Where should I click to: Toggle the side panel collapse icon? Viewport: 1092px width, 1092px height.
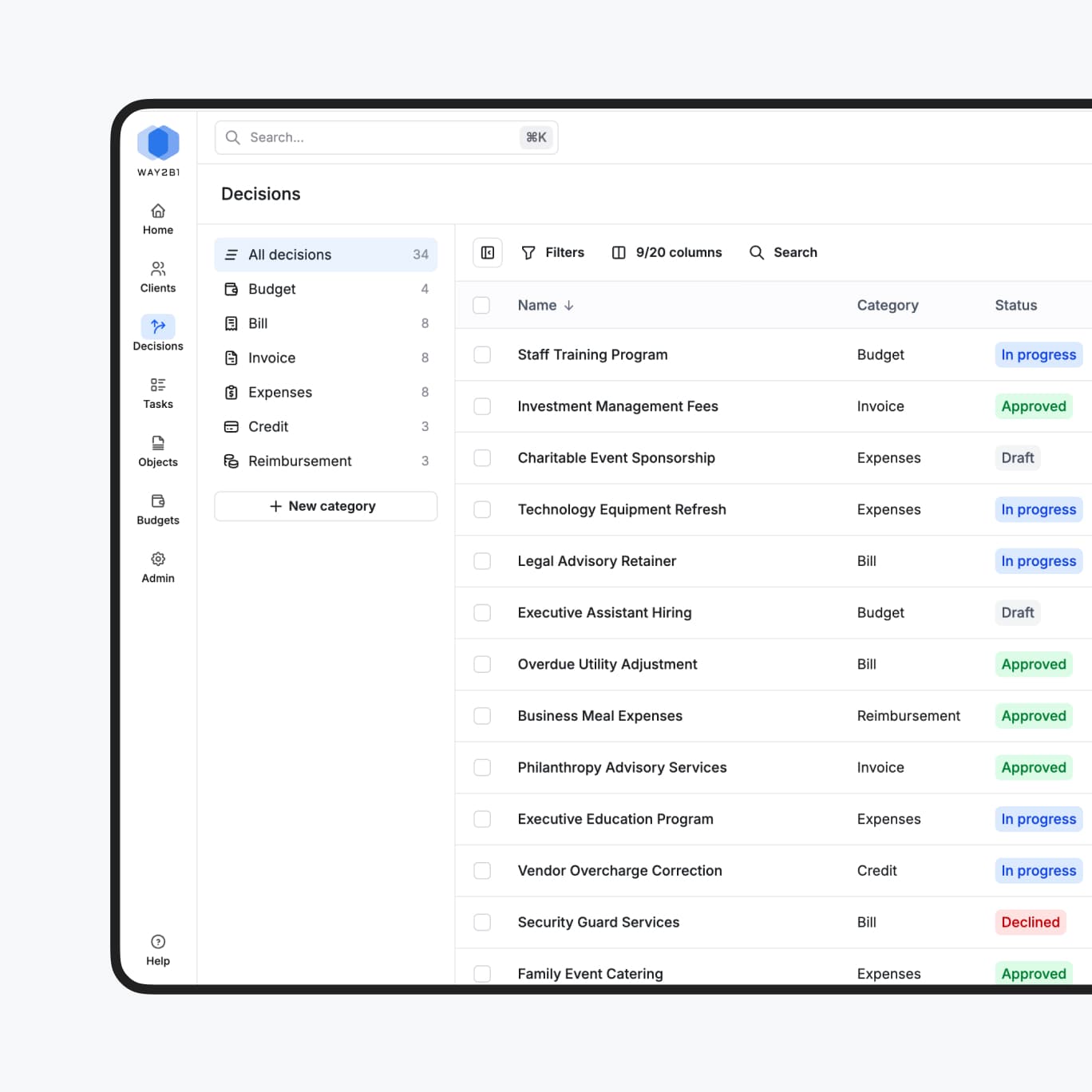click(x=487, y=252)
